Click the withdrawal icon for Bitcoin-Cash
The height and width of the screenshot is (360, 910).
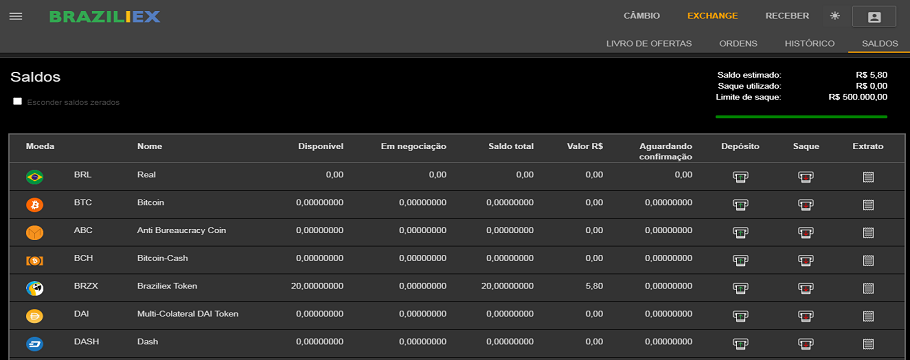806,260
